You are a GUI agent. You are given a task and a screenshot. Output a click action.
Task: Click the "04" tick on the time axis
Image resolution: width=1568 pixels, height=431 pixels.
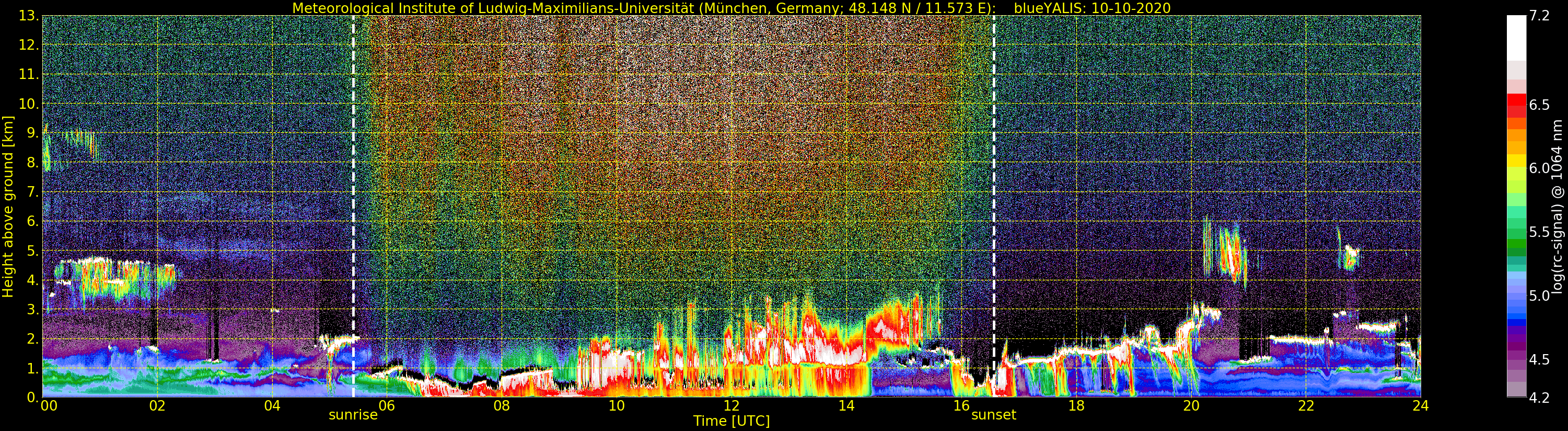(x=272, y=406)
